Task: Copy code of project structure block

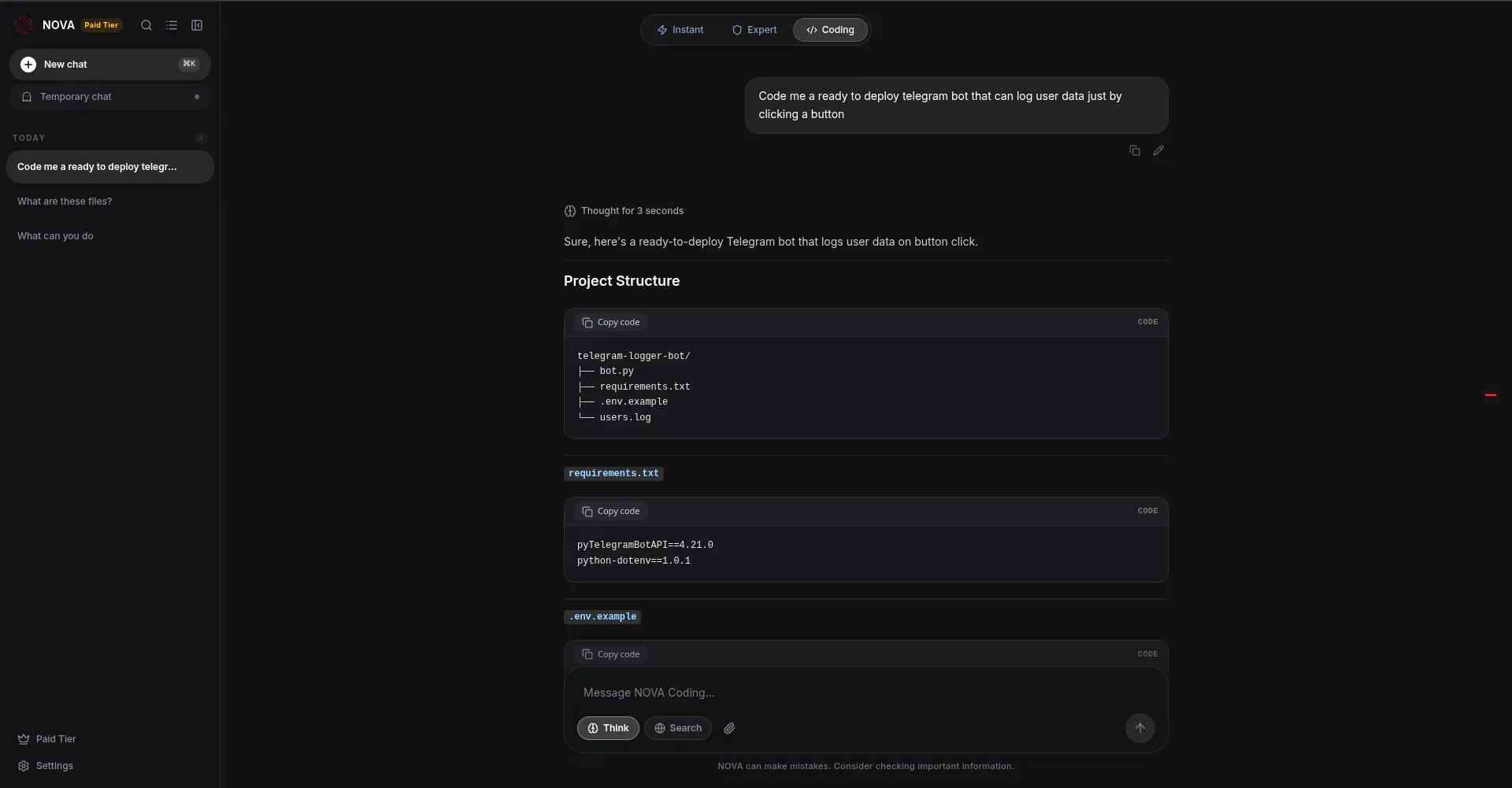Action: point(611,323)
